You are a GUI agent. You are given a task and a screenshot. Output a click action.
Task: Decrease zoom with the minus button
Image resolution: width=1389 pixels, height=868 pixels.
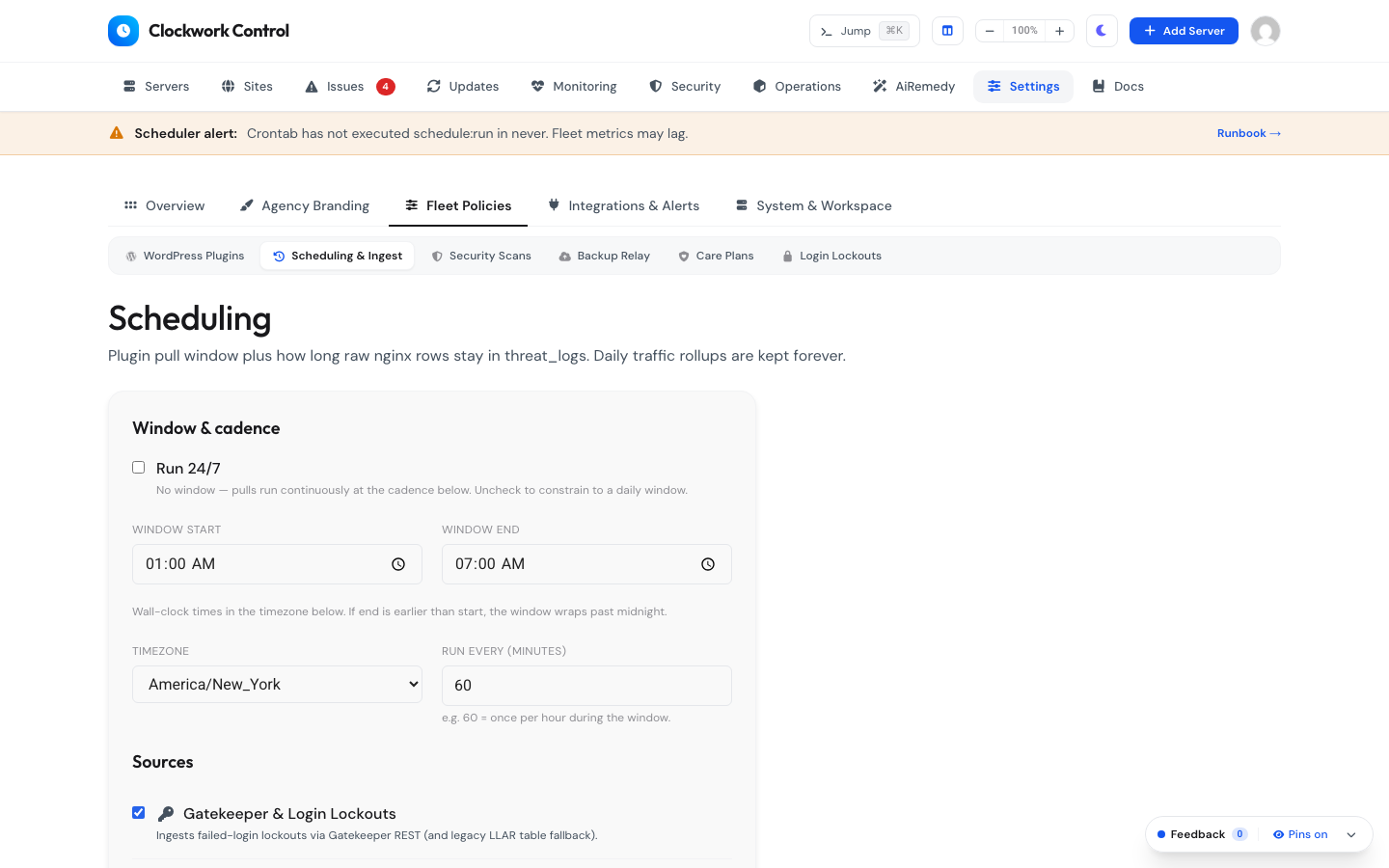point(990,31)
